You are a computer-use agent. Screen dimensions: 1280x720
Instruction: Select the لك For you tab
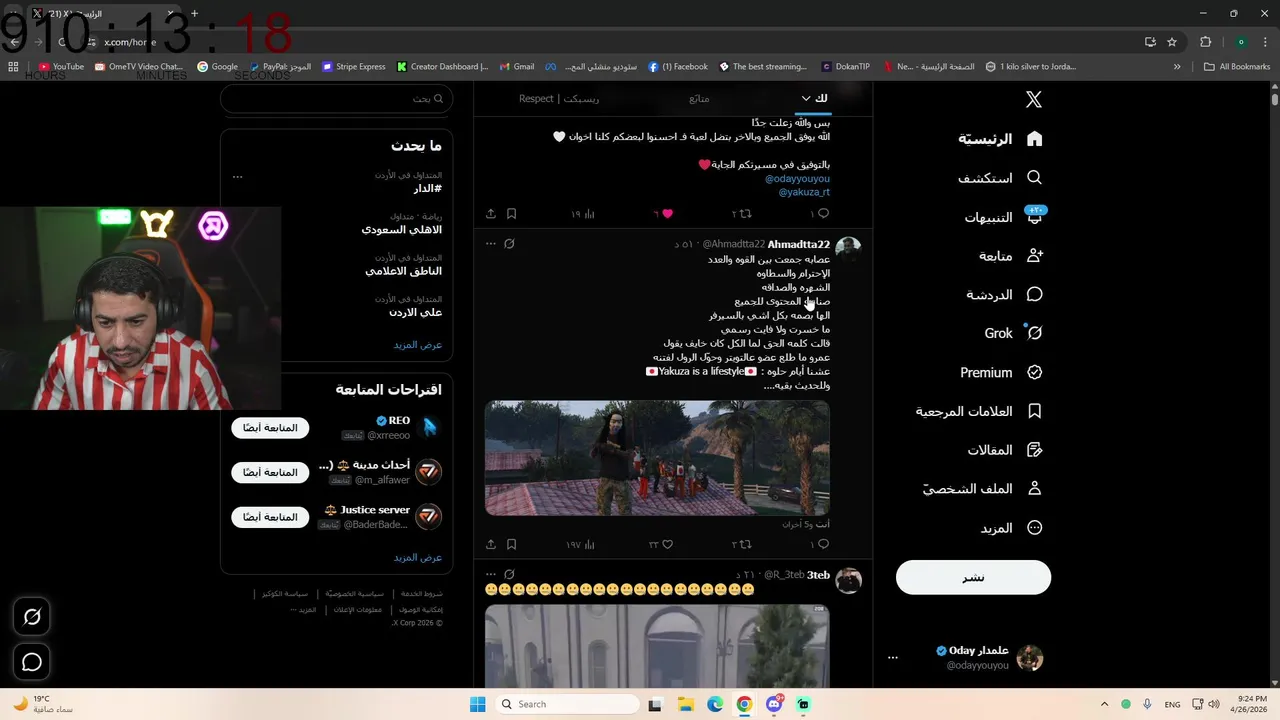pyautogui.click(x=821, y=98)
